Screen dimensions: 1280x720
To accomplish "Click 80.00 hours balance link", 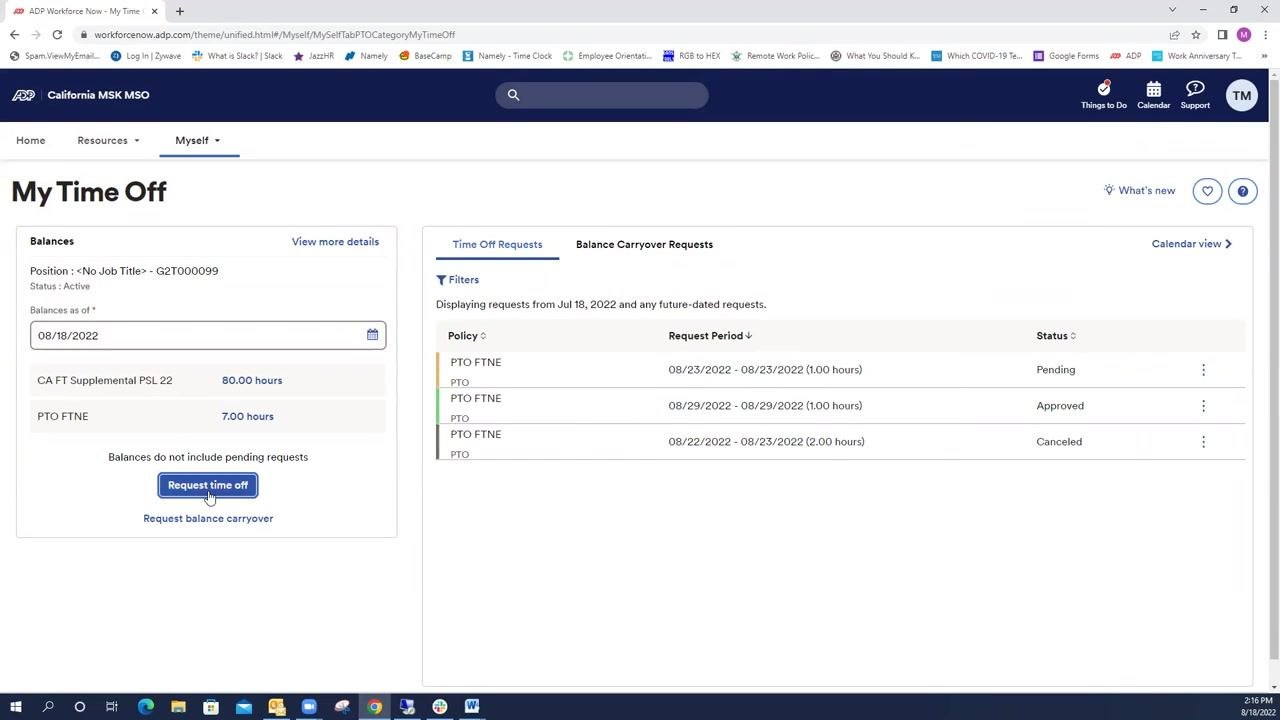I will click(x=252, y=380).
